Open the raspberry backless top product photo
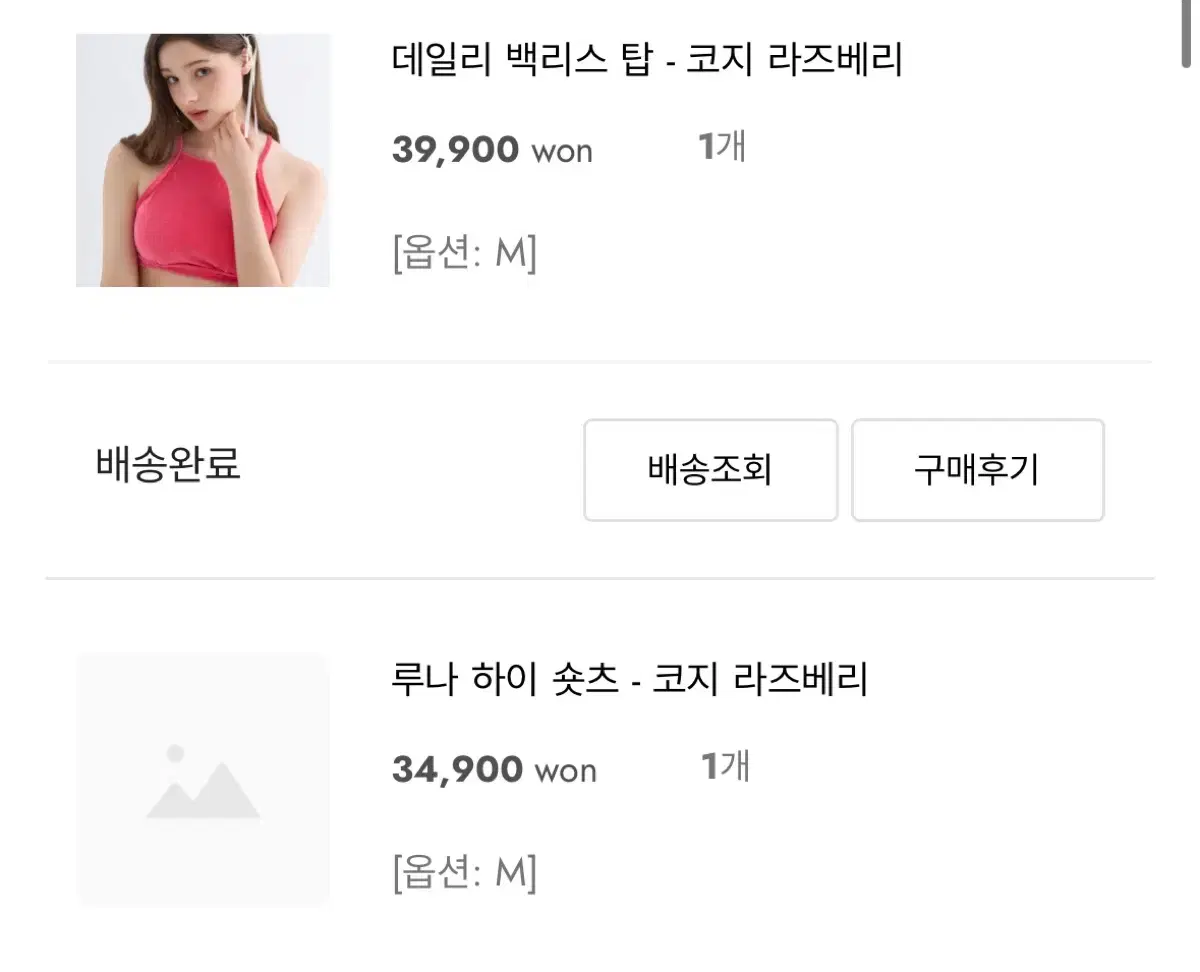This screenshot has height=972, width=1200. (203, 160)
